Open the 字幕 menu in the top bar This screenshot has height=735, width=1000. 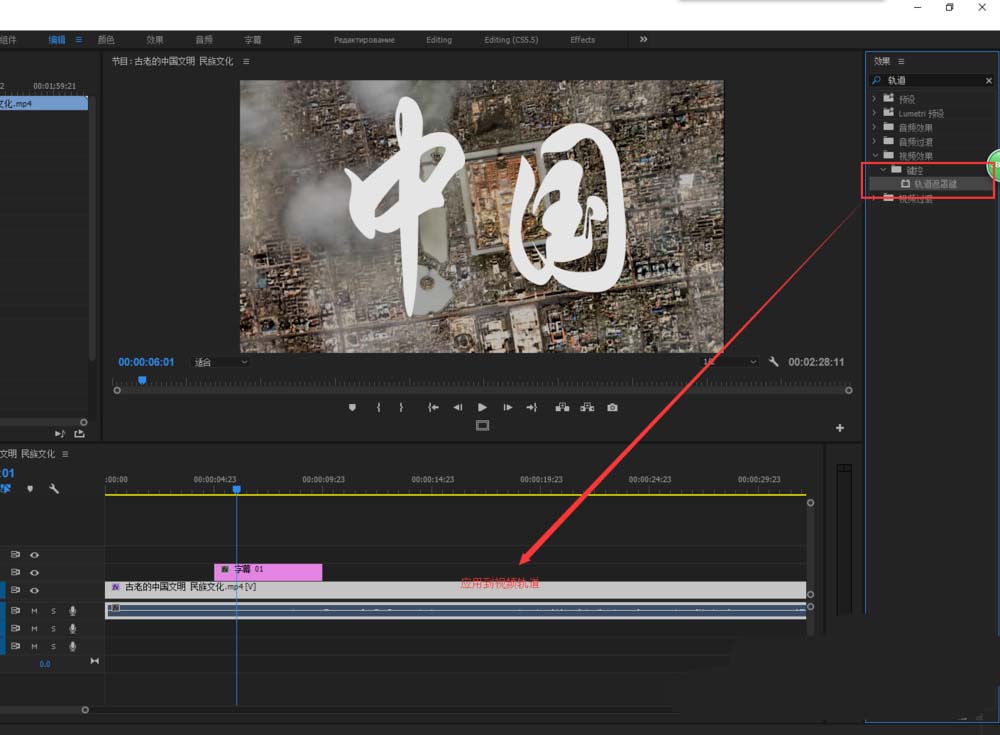point(252,40)
